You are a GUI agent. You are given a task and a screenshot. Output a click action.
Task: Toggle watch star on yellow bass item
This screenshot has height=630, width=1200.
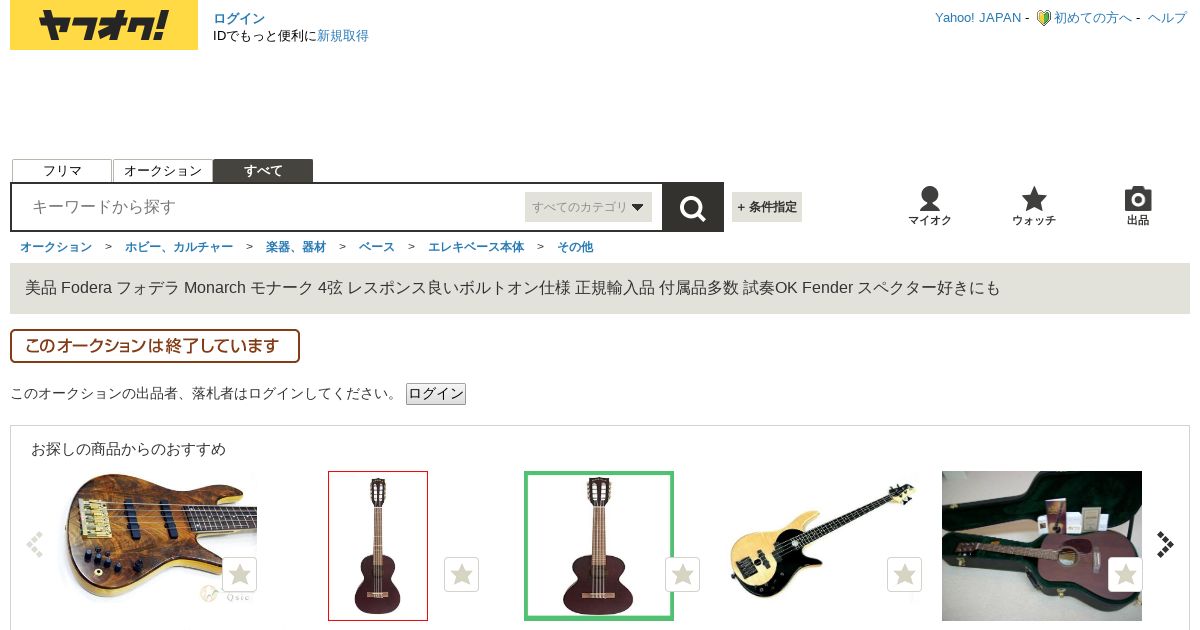click(x=904, y=575)
